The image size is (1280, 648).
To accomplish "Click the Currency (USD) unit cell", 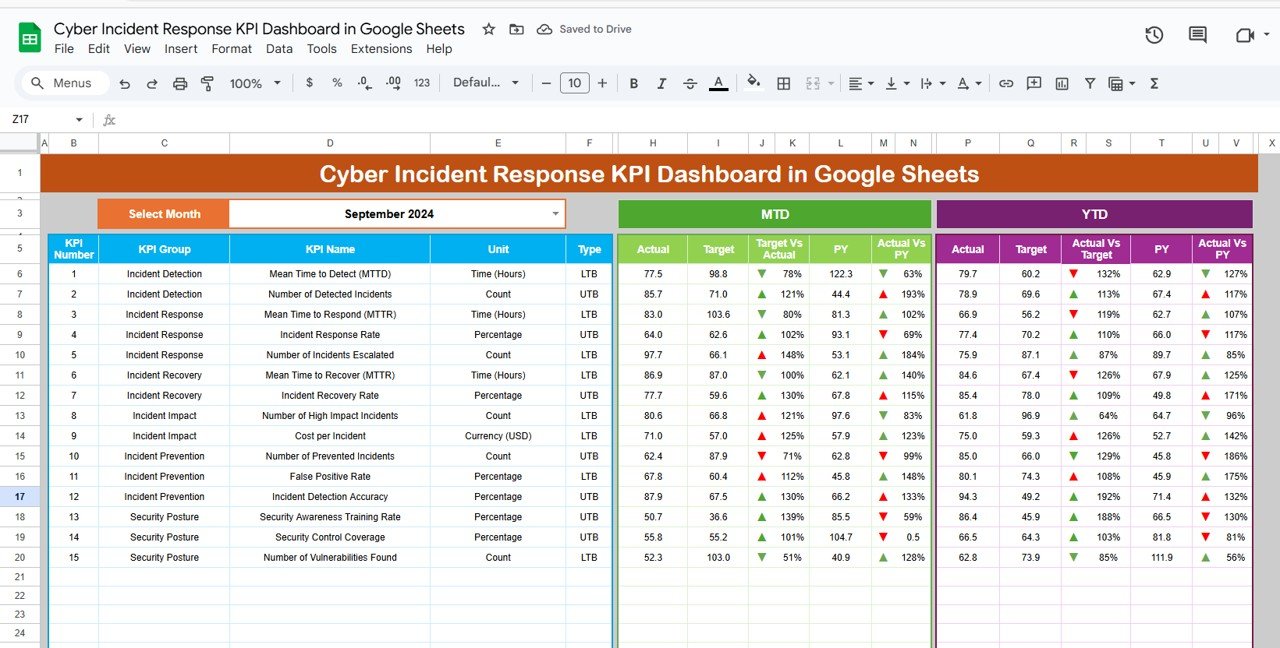I will click(x=498, y=436).
